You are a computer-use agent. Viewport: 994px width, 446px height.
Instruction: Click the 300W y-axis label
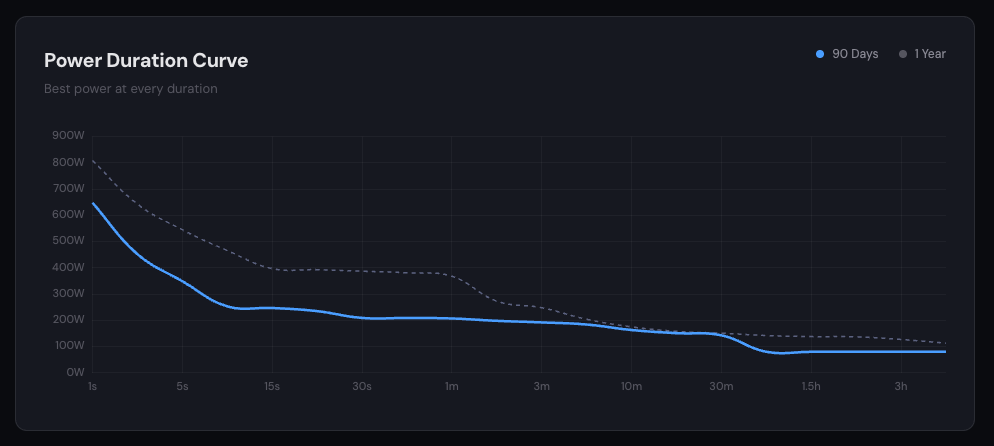[x=68, y=293]
